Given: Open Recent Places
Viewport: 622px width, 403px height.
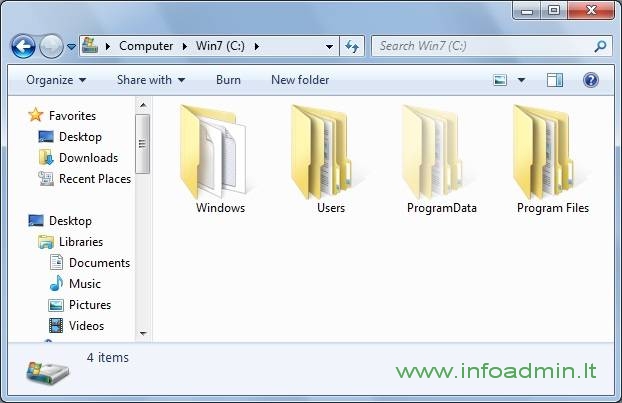Looking at the screenshot, I should [95, 179].
